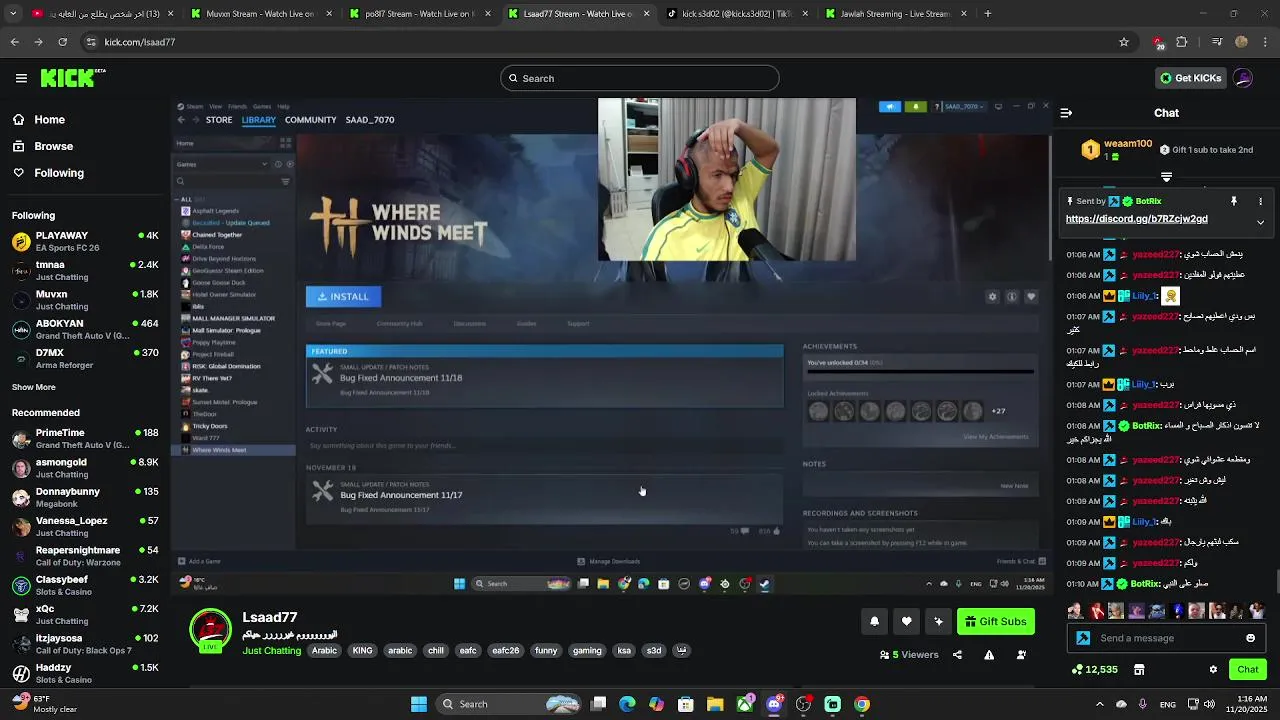This screenshot has width=1280, height=720.
Task: Click the taskbar weather widget
Action: click(45, 704)
